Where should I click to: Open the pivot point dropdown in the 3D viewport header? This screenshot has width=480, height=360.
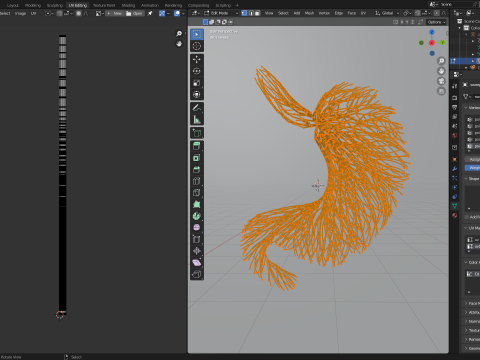click(407, 13)
